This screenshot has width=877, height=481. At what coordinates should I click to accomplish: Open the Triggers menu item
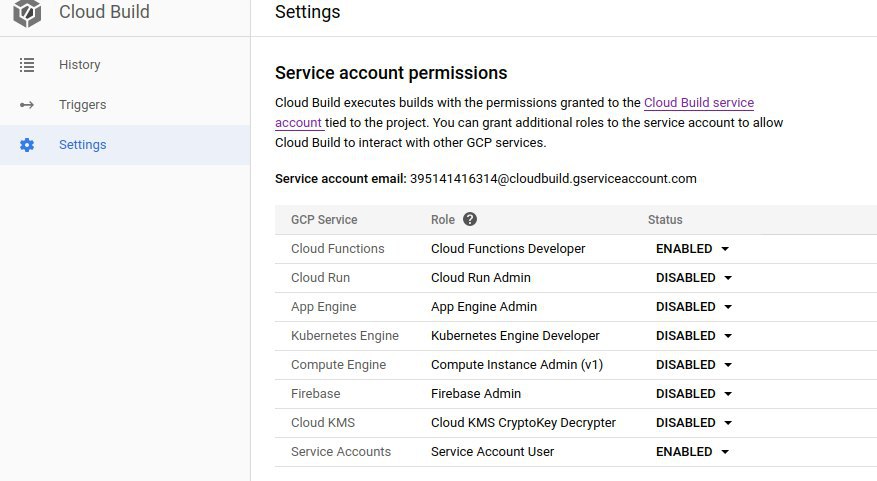point(125,105)
